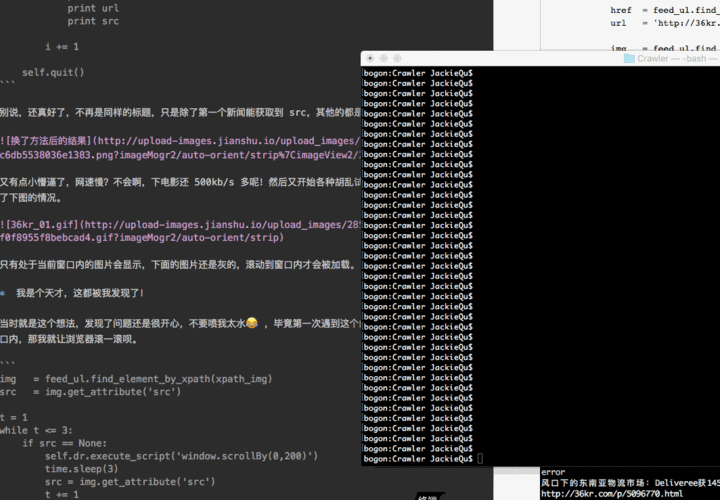Place cursor on 'i += 1' line
Image resolution: width=720 pixels, height=500 pixels.
pos(62,46)
